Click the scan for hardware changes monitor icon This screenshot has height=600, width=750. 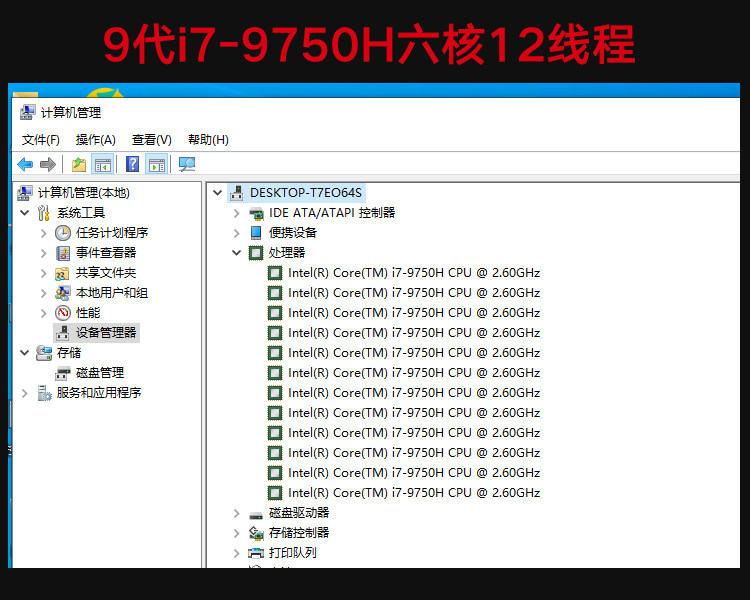(x=187, y=165)
